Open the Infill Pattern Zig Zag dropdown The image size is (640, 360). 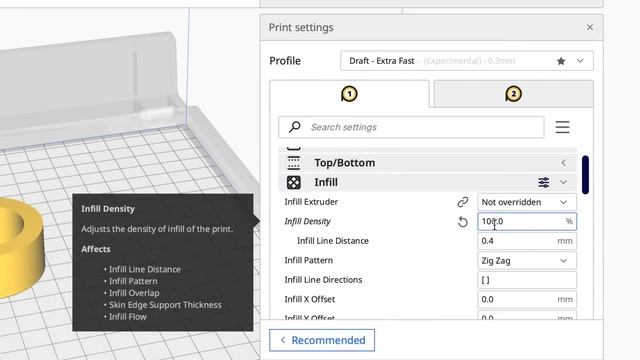(x=527, y=260)
